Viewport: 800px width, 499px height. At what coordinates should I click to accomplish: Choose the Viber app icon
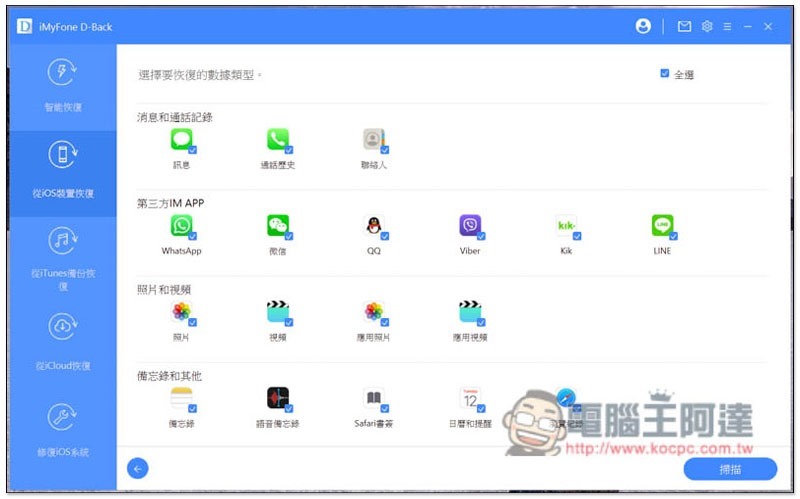point(470,225)
